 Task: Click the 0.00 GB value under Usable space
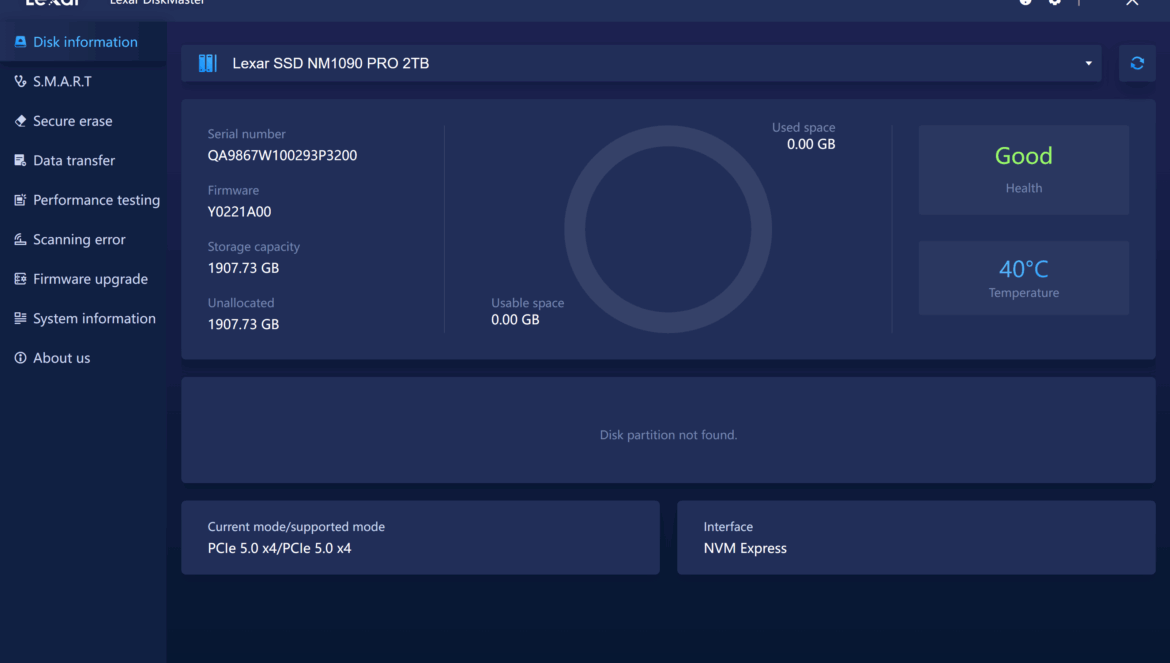515,320
